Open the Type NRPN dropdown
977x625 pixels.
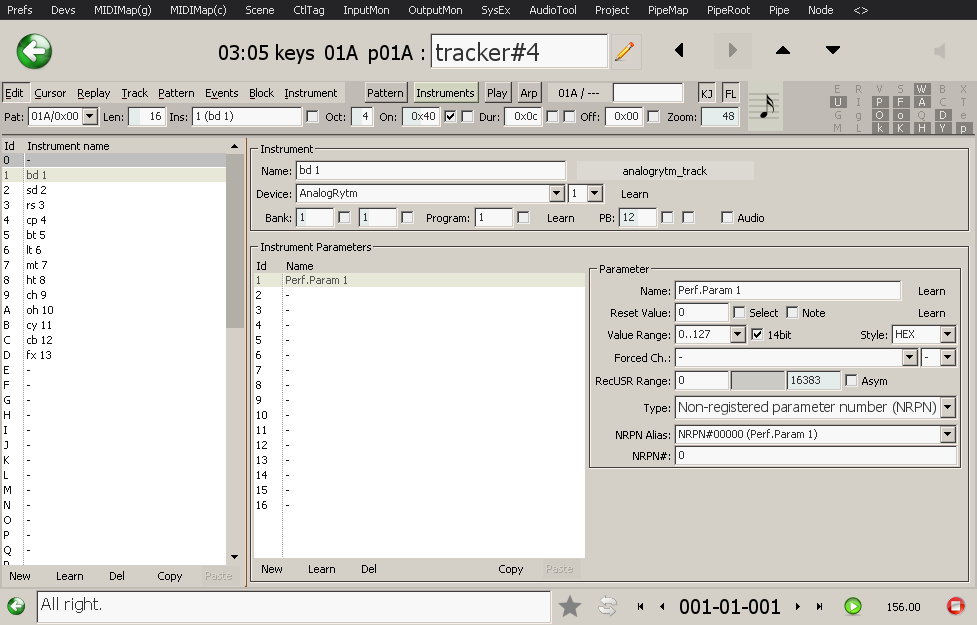point(947,408)
